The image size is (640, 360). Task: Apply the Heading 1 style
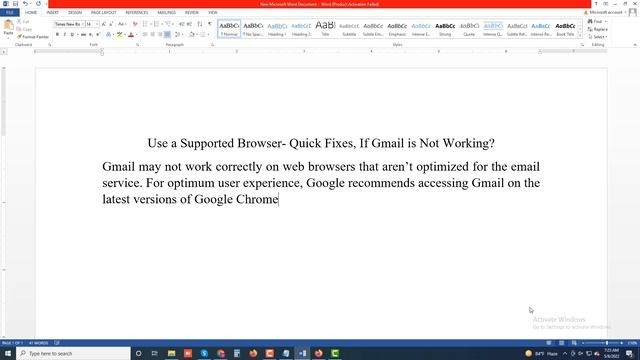(x=277, y=29)
